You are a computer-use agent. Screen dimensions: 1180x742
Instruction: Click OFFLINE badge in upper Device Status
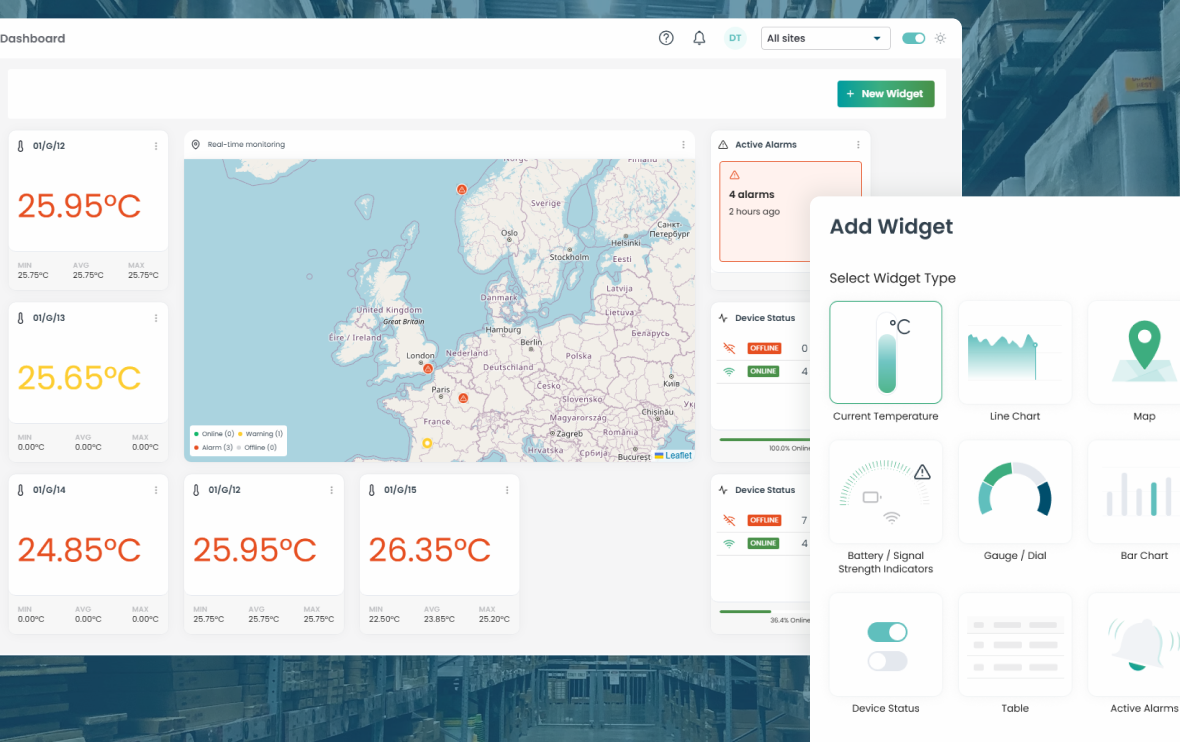(765, 348)
